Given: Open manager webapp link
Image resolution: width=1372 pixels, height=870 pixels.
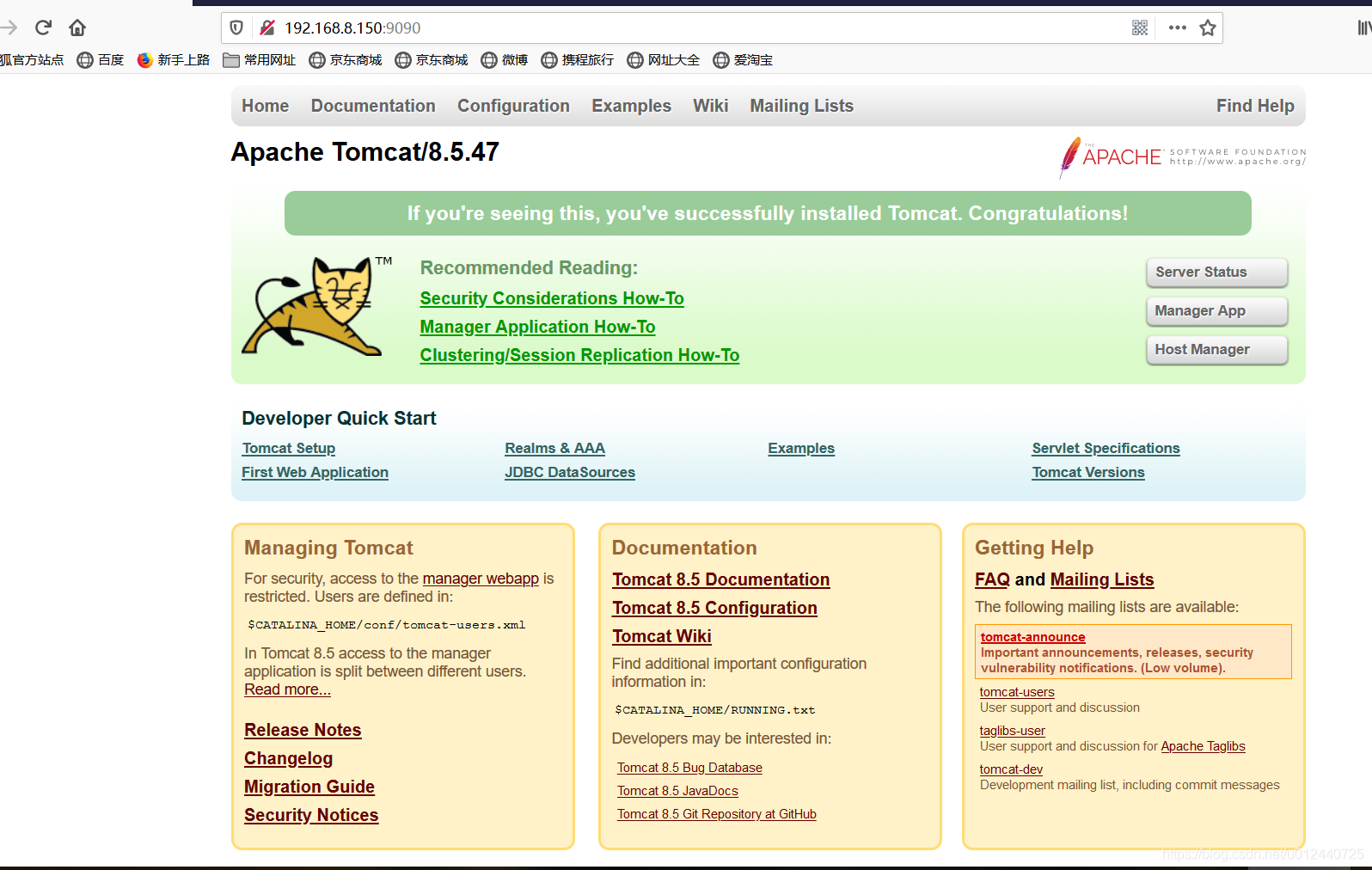Looking at the screenshot, I should [481, 579].
